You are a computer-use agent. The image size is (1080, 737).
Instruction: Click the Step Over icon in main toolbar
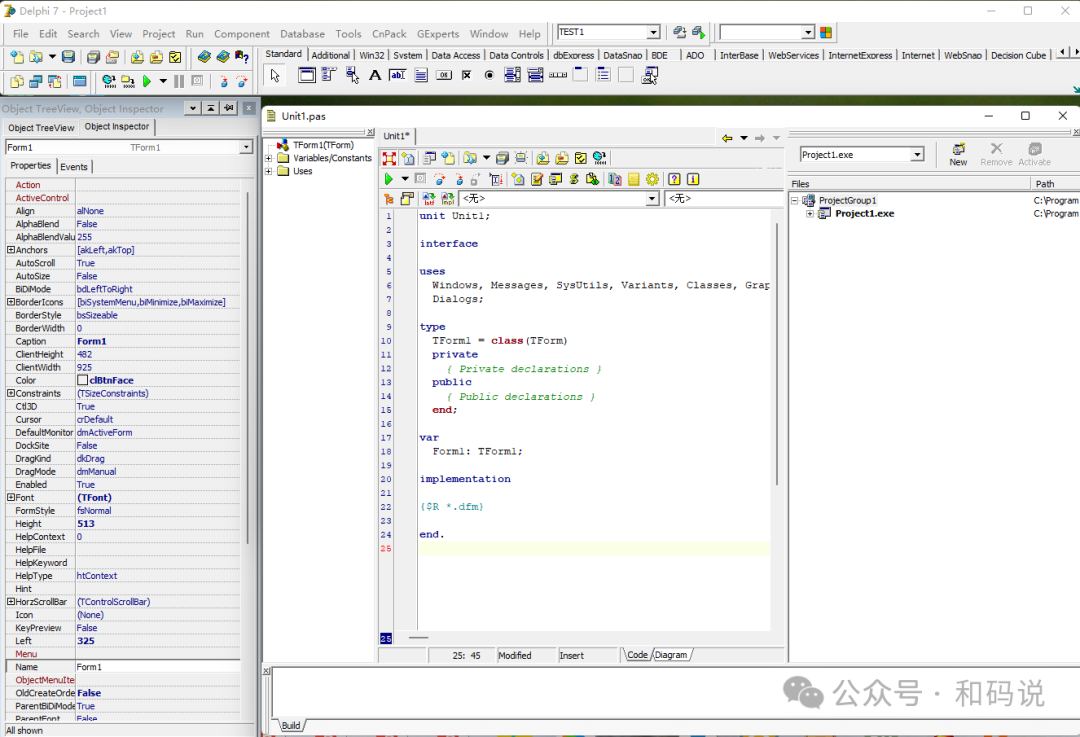point(242,81)
